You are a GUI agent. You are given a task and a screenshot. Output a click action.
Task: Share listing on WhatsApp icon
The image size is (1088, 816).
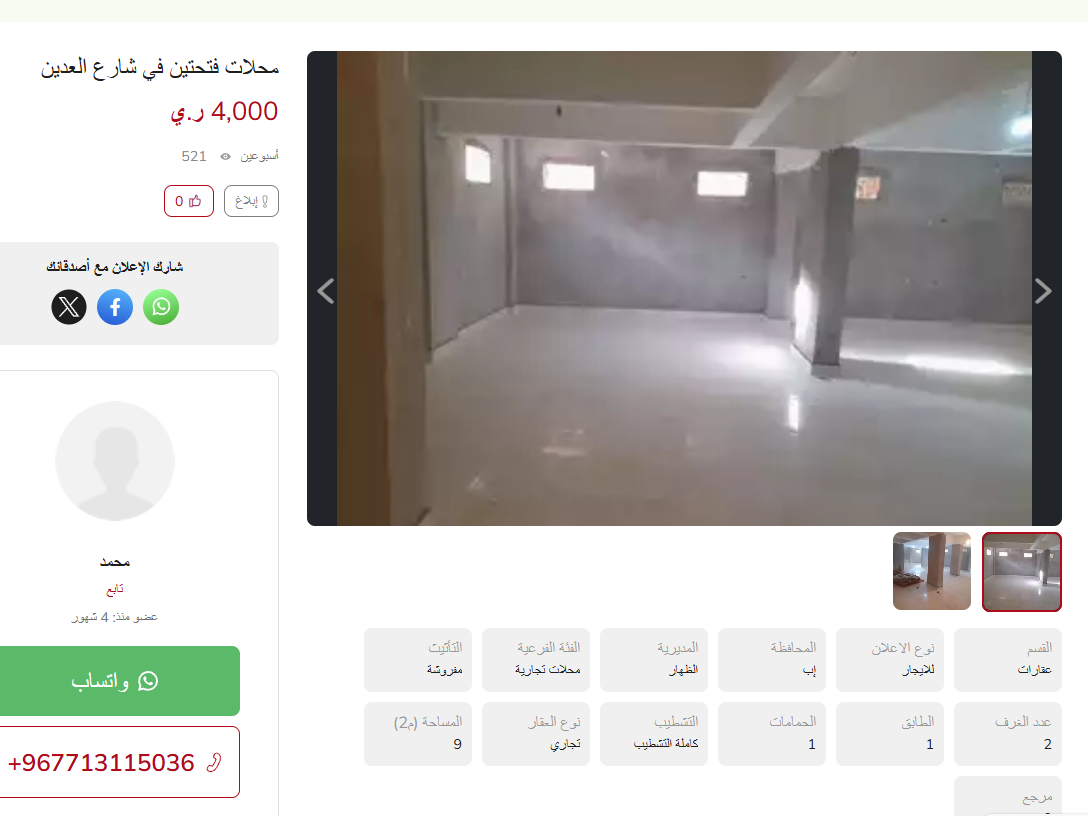(161, 307)
